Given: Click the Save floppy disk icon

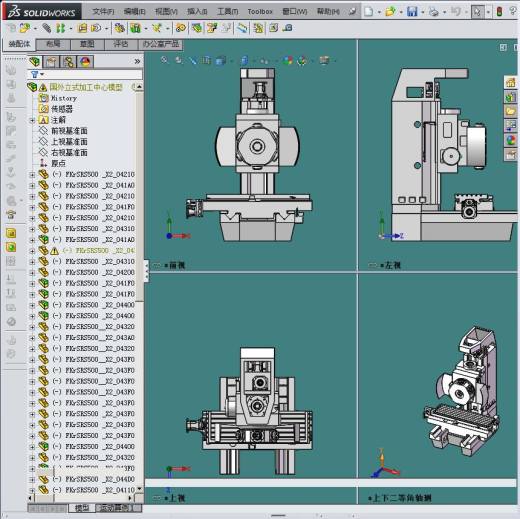Looking at the screenshot, I should pyautogui.click(x=412, y=12).
